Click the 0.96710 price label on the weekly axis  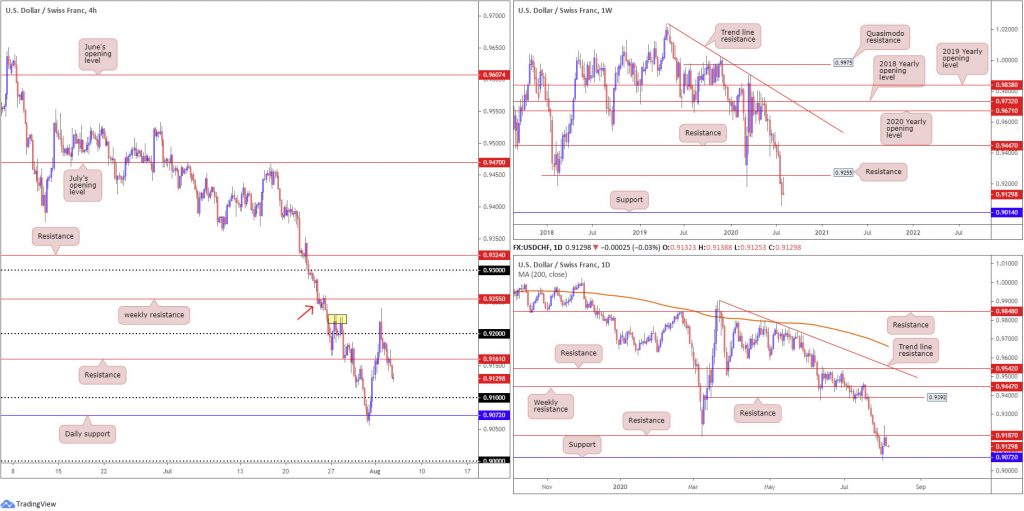click(1008, 111)
